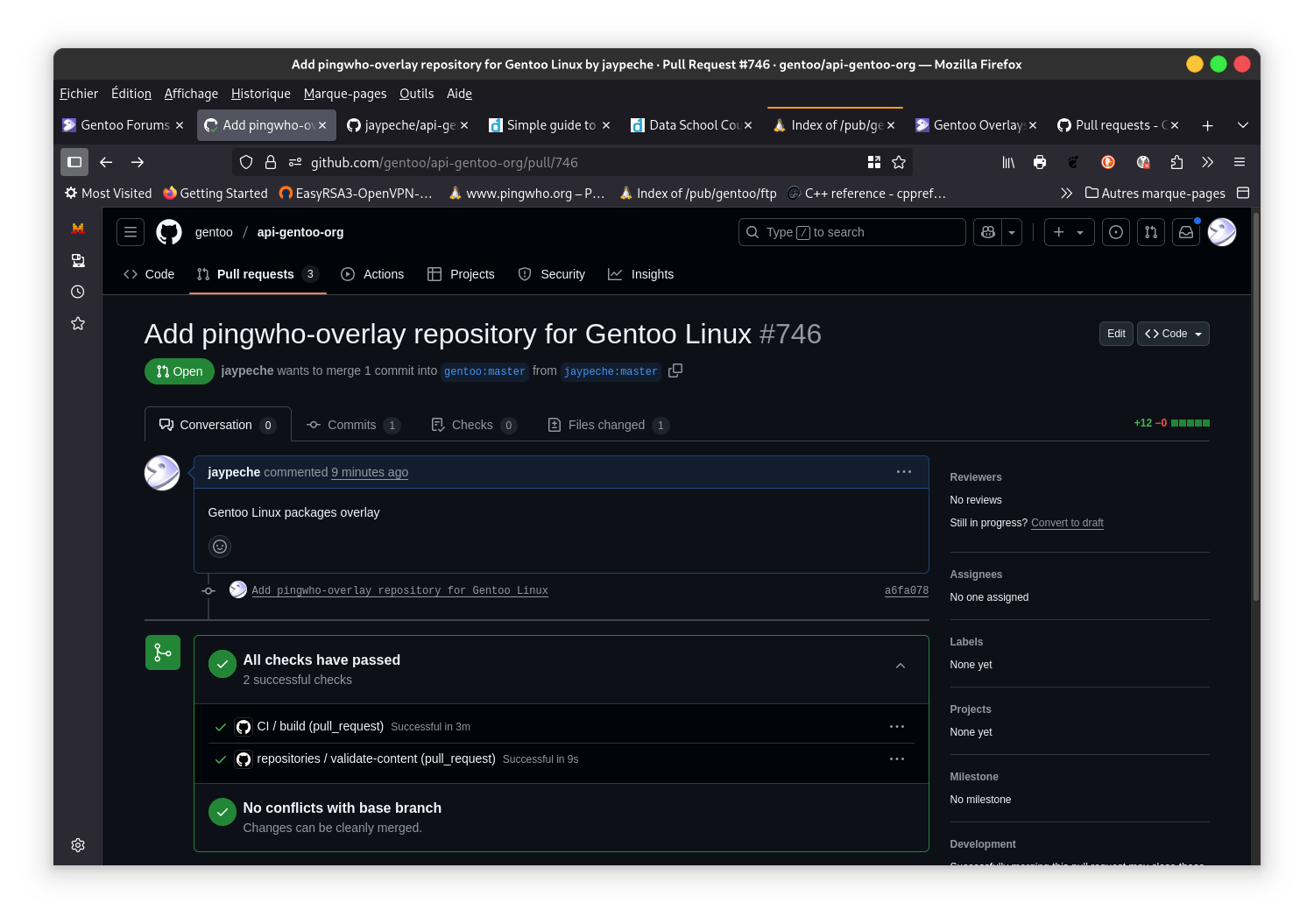Open Fichier menu in menu bar
The width and height of the screenshot is (1314, 924).
click(x=79, y=94)
